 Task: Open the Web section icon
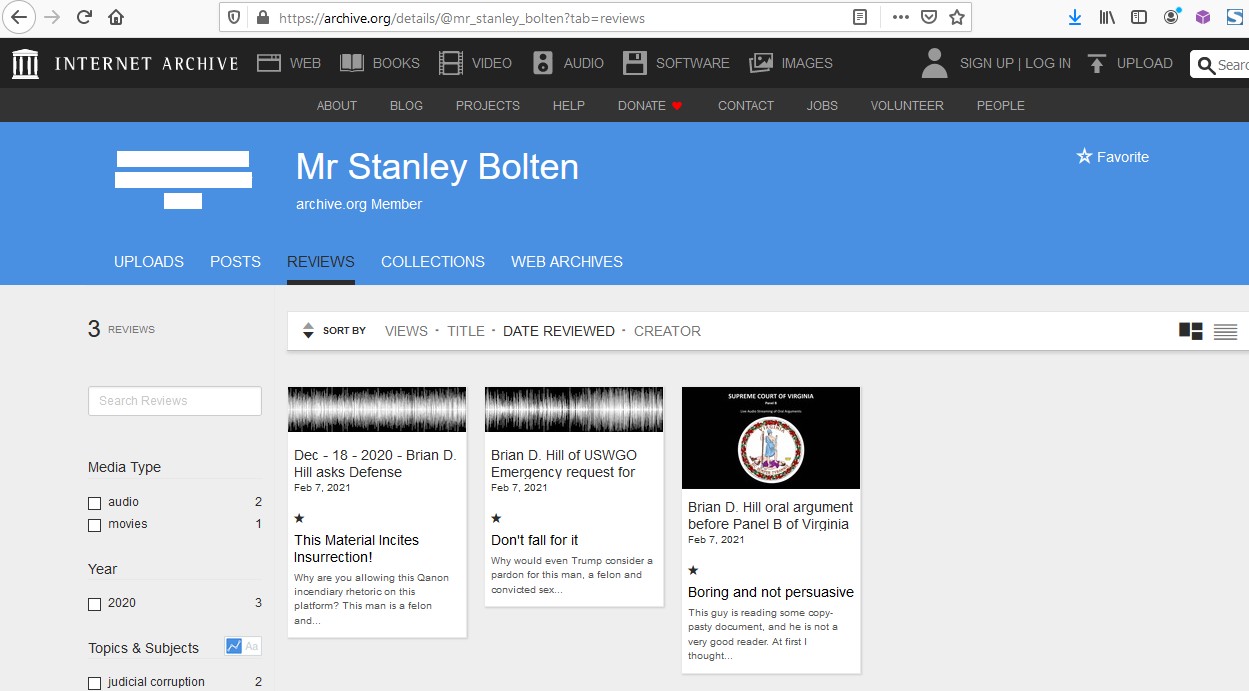tap(269, 63)
